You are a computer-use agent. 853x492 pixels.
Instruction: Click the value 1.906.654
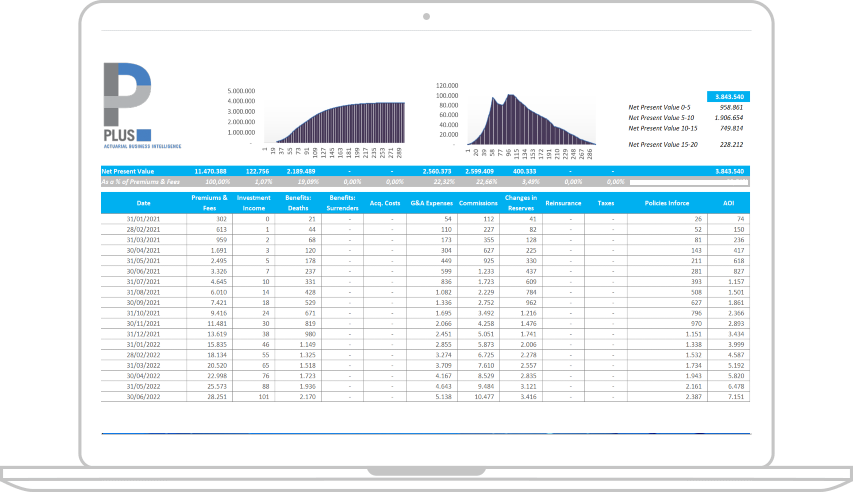click(728, 118)
